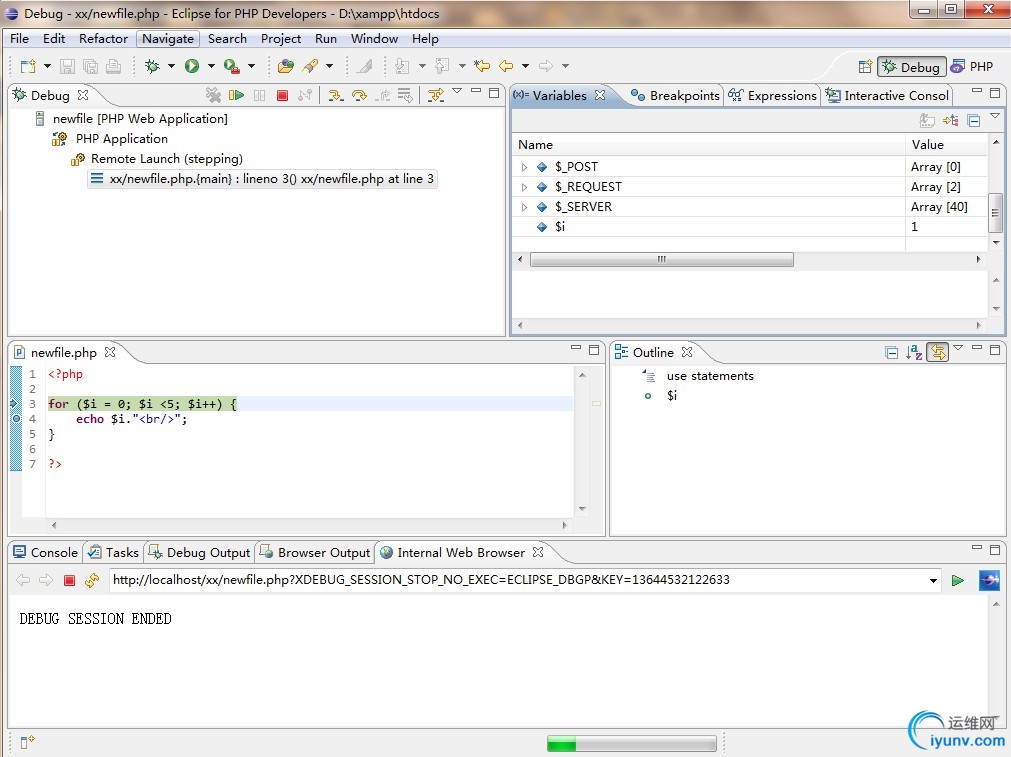Launch Debug with the bug toolbar icon
Screen dimensions: 1011x757
pos(153,66)
